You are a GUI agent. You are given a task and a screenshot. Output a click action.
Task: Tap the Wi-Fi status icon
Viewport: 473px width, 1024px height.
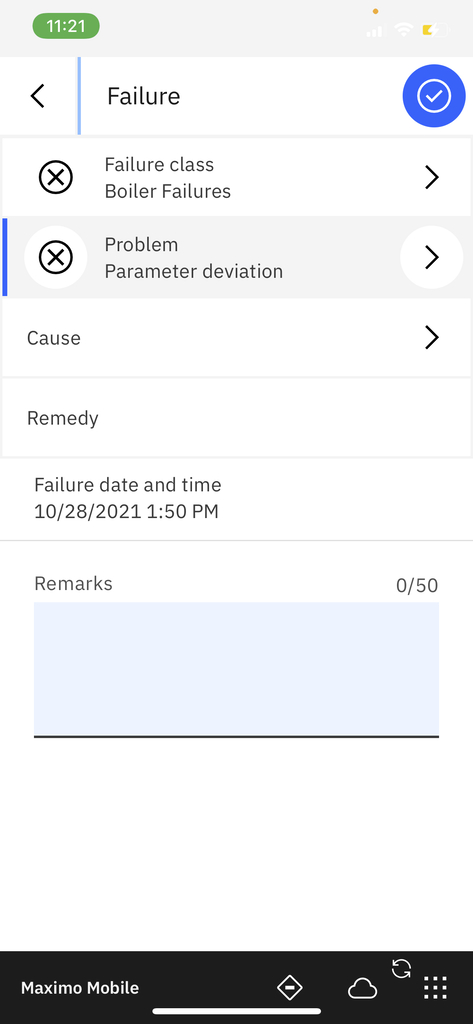(x=404, y=29)
